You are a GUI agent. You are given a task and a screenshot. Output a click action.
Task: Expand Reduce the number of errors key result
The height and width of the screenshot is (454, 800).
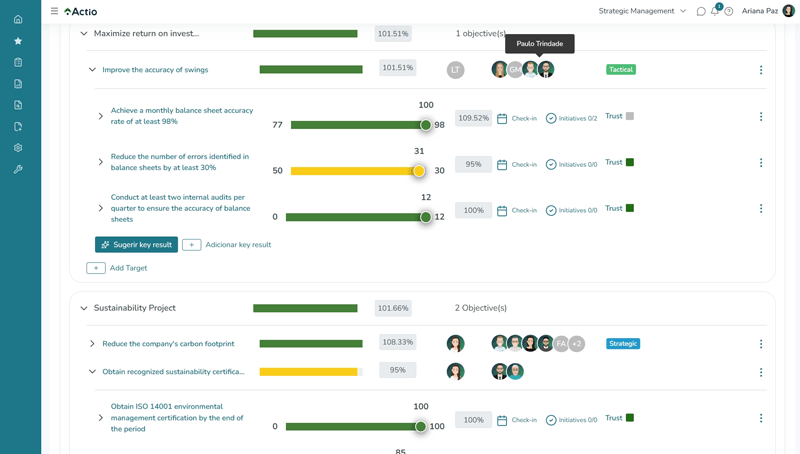(101, 162)
